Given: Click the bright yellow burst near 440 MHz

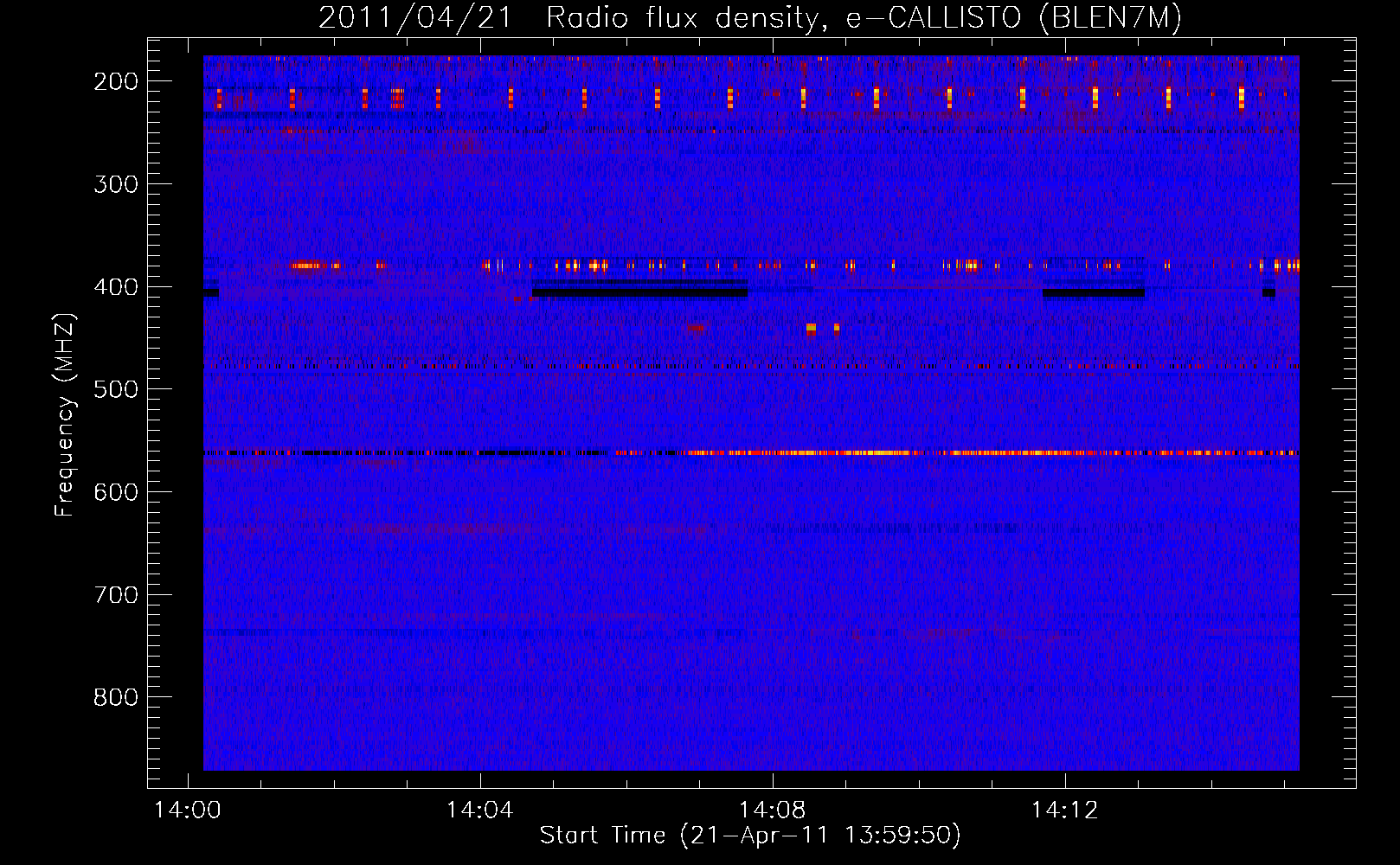Looking at the screenshot, I should (x=811, y=328).
